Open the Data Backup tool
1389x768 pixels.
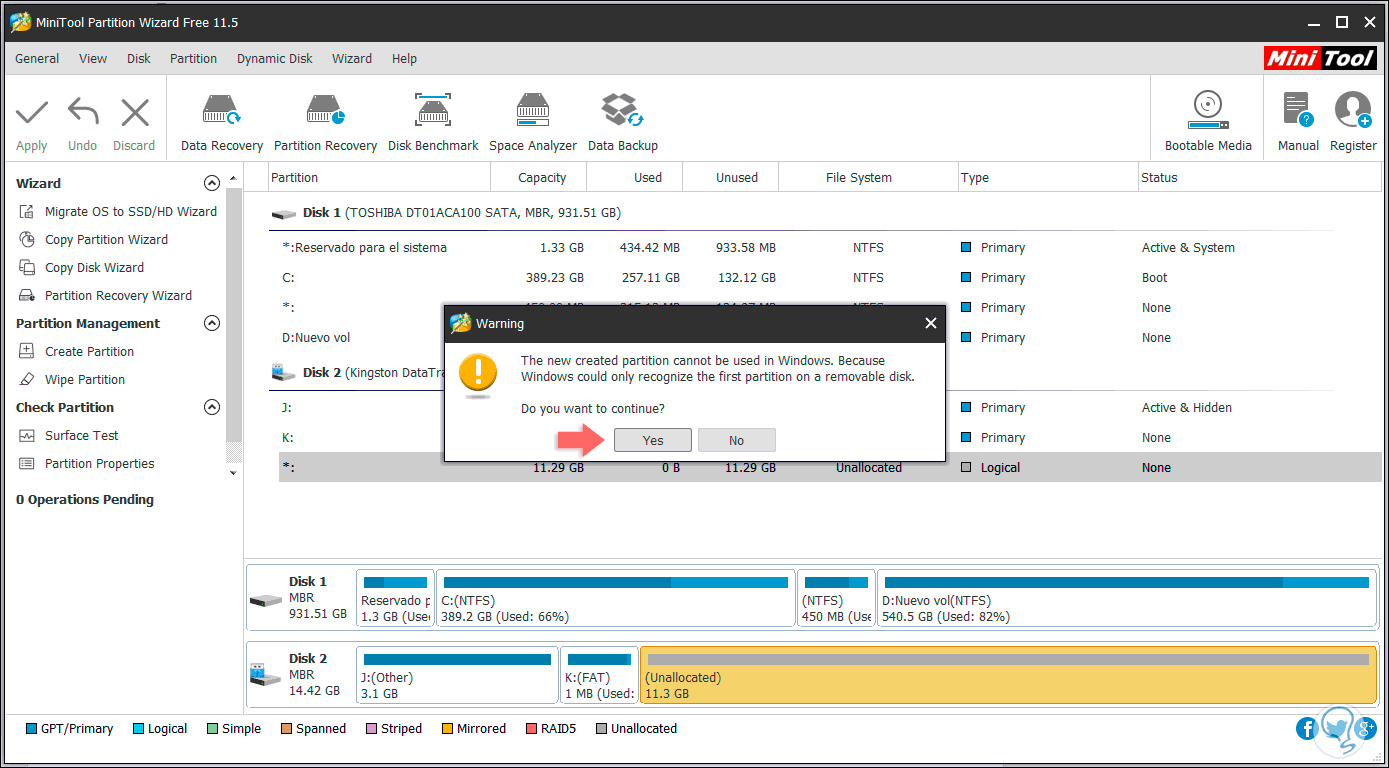(623, 123)
